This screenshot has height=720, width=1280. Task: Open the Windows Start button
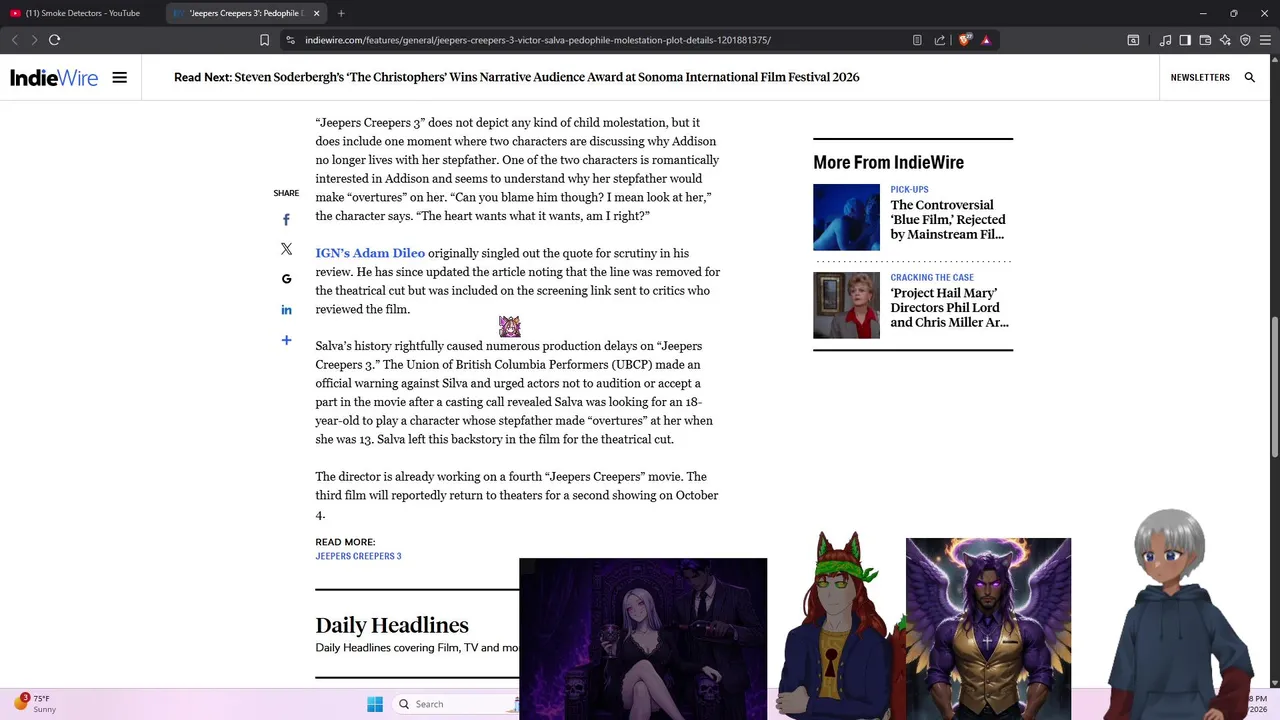375,704
